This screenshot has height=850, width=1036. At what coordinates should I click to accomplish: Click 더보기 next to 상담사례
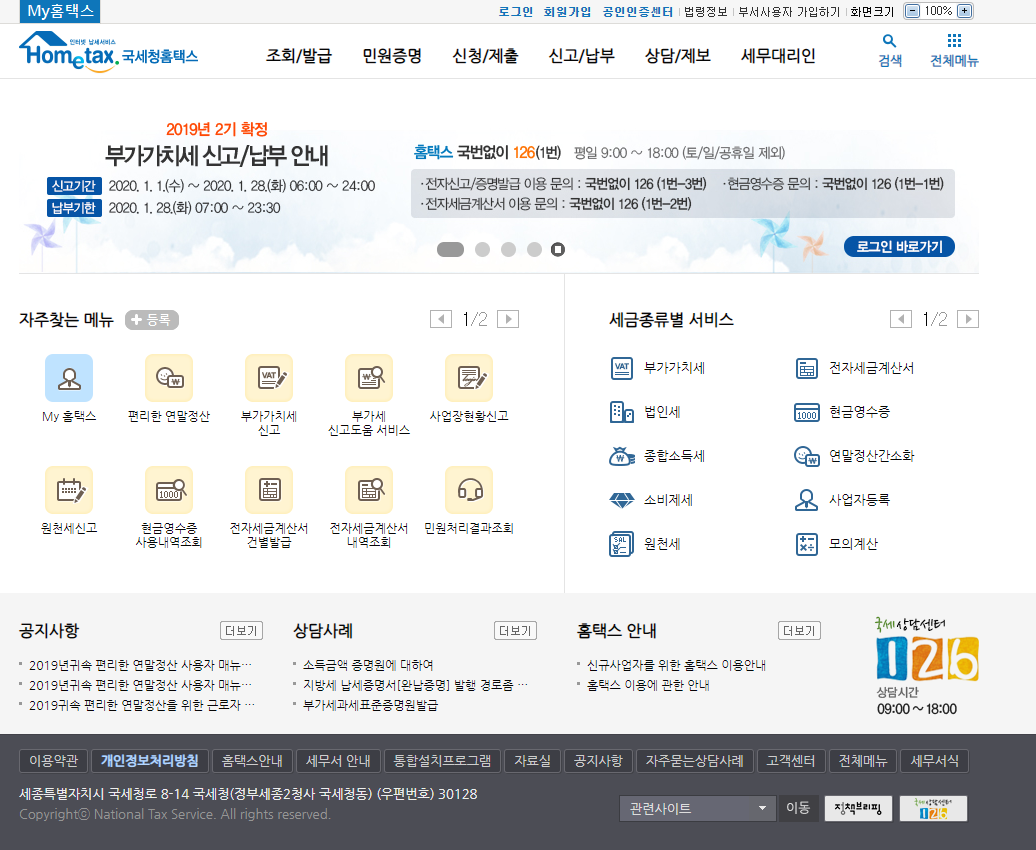(515, 631)
